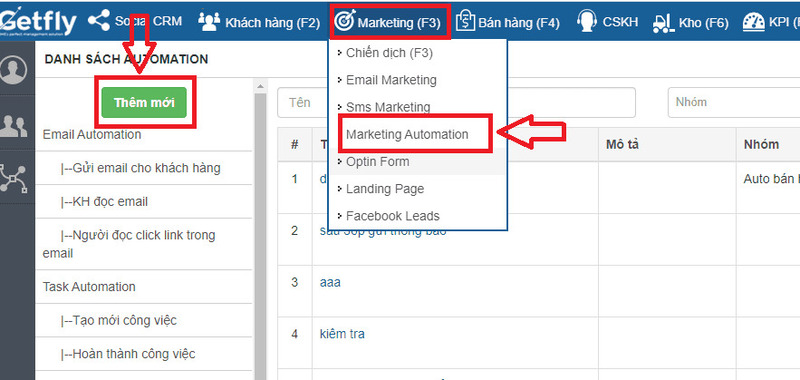Screen dimensions: 800x380
Task: Select Gửi email cho khách hàng item
Action: (x=140, y=168)
